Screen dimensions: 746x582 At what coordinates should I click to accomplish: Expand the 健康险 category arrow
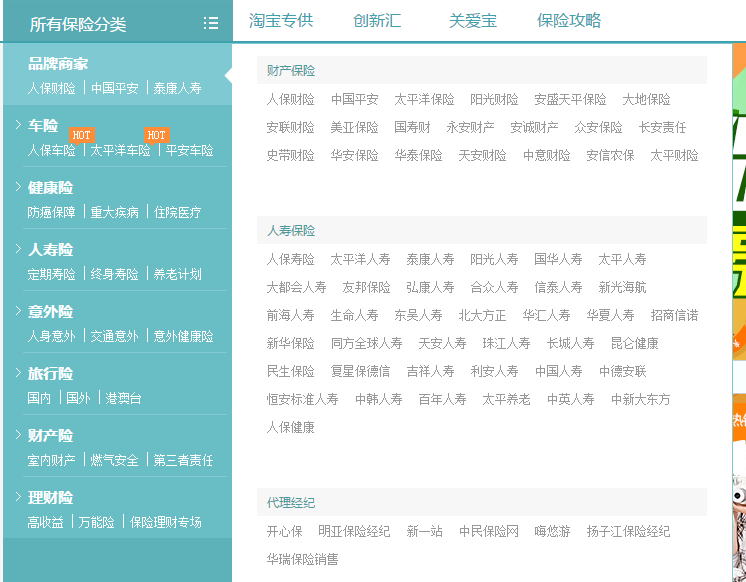[18, 187]
